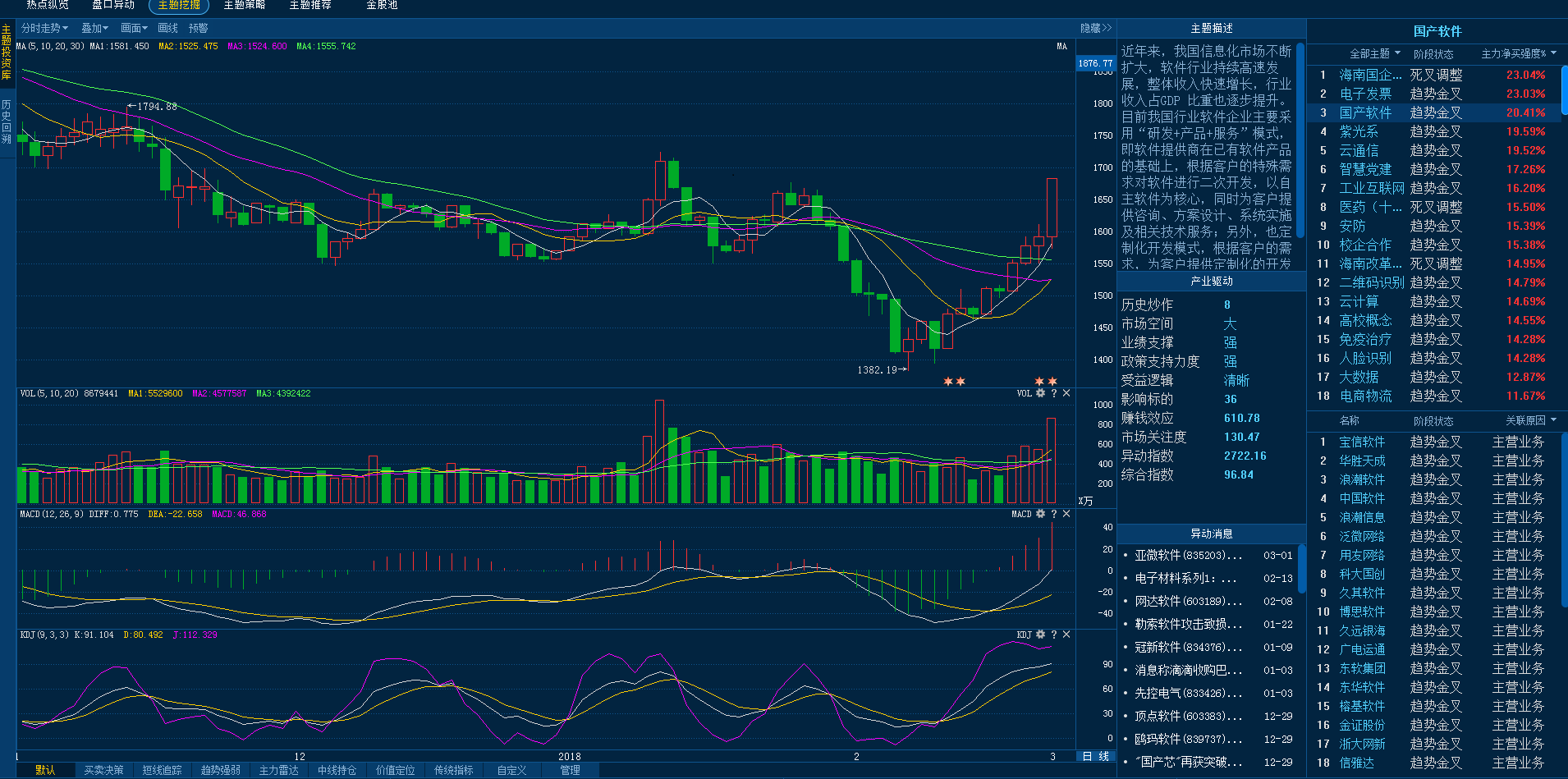The width and height of the screenshot is (1568, 779).
Task: Switch to 短线追踪 indicator tab
Action: click(162, 770)
